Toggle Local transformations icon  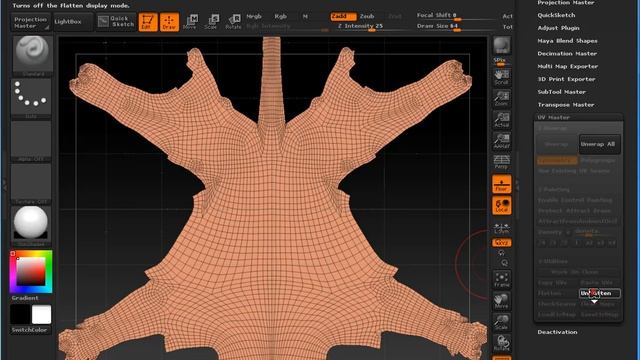pyautogui.click(x=502, y=205)
